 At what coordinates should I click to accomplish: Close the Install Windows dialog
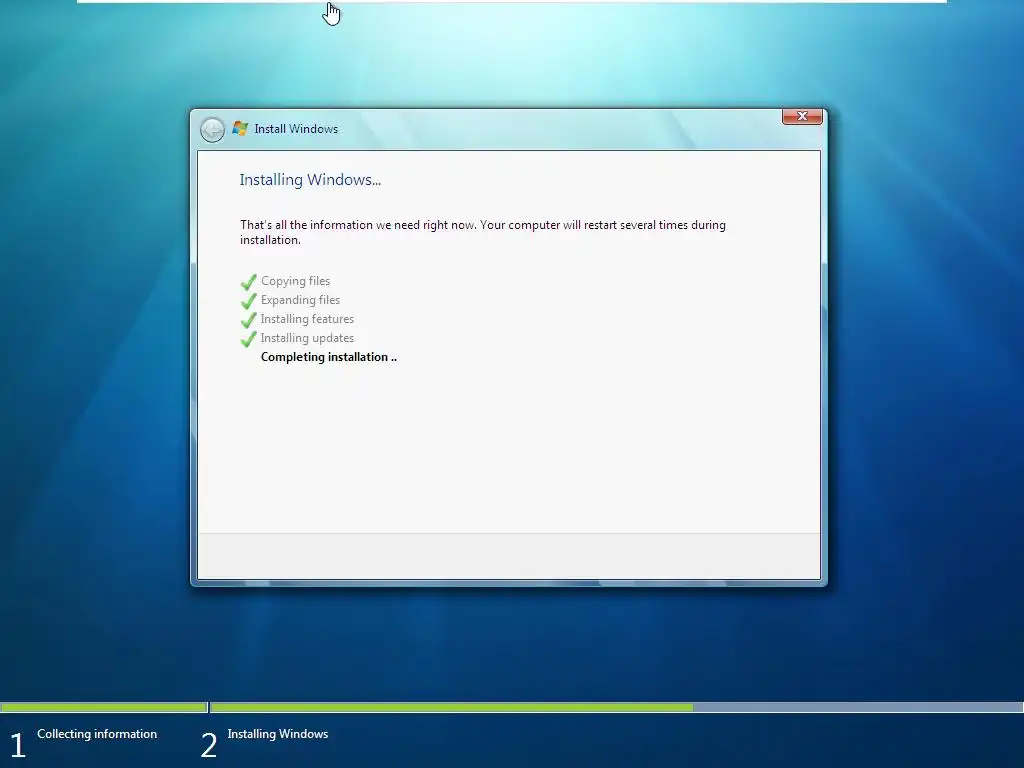click(x=802, y=116)
